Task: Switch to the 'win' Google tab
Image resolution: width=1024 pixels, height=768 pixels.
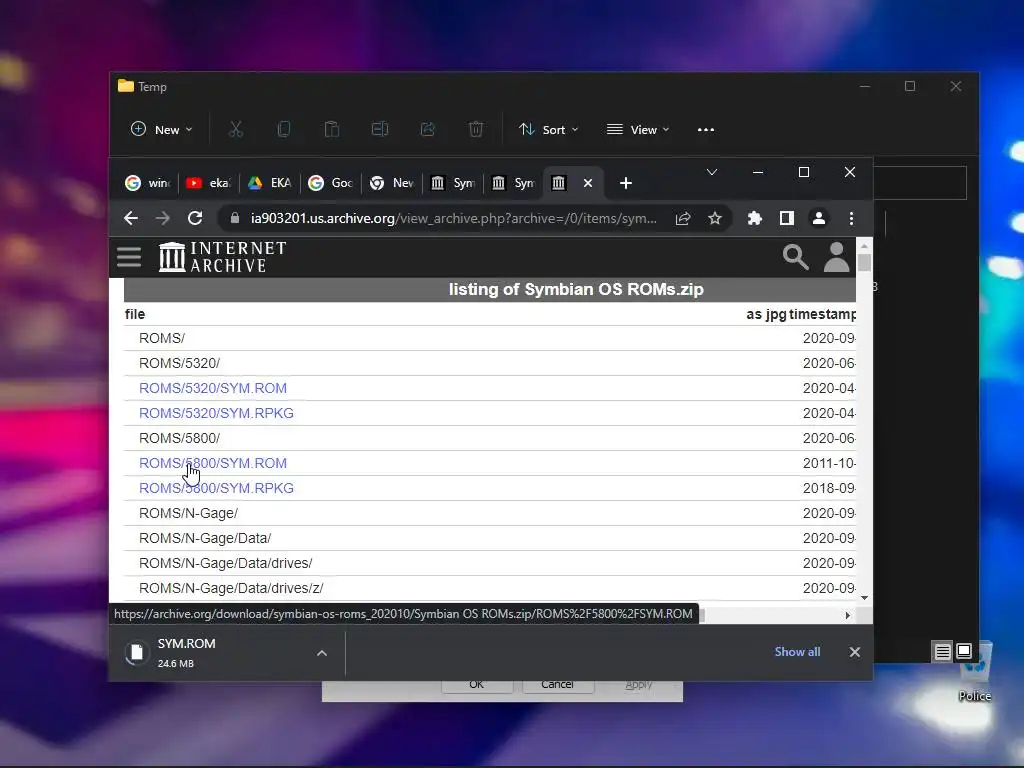Action: point(148,183)
